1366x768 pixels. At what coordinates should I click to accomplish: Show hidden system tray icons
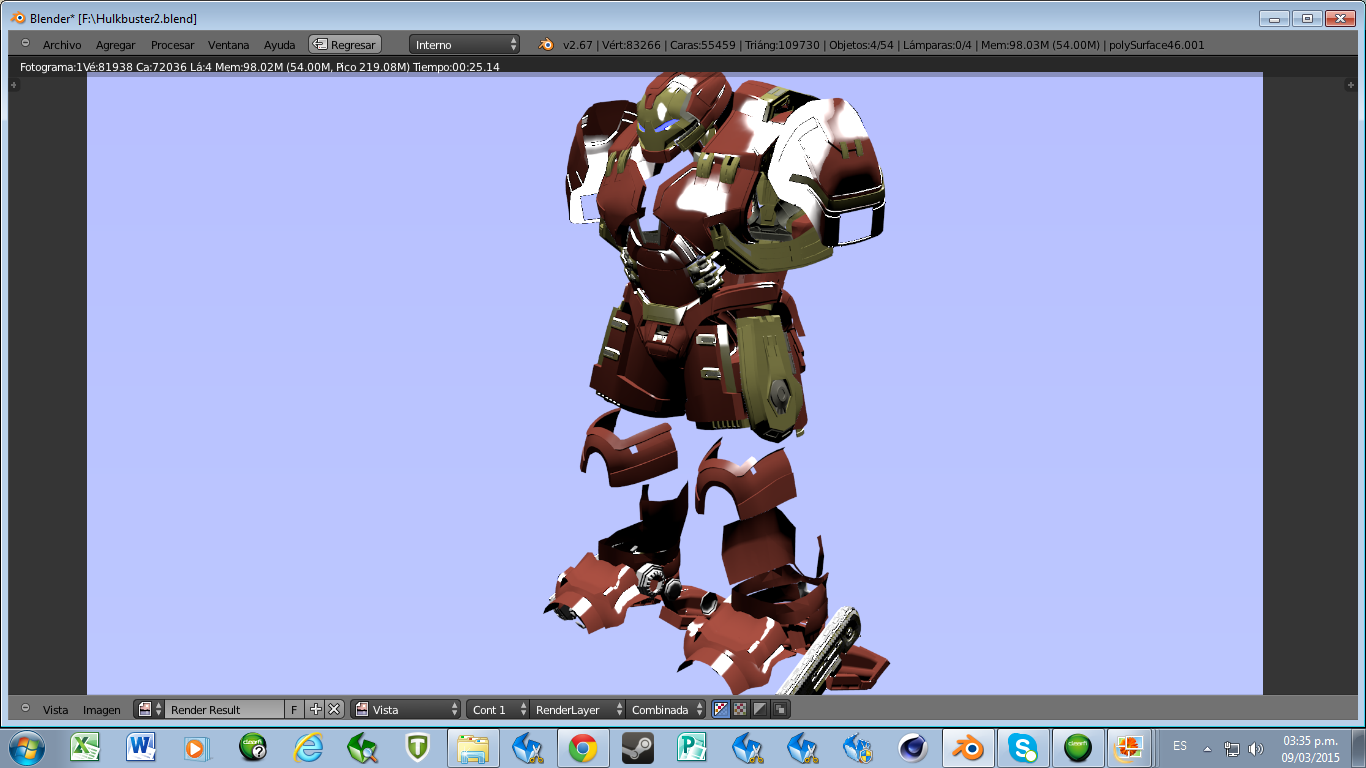tap(1207, 748)
